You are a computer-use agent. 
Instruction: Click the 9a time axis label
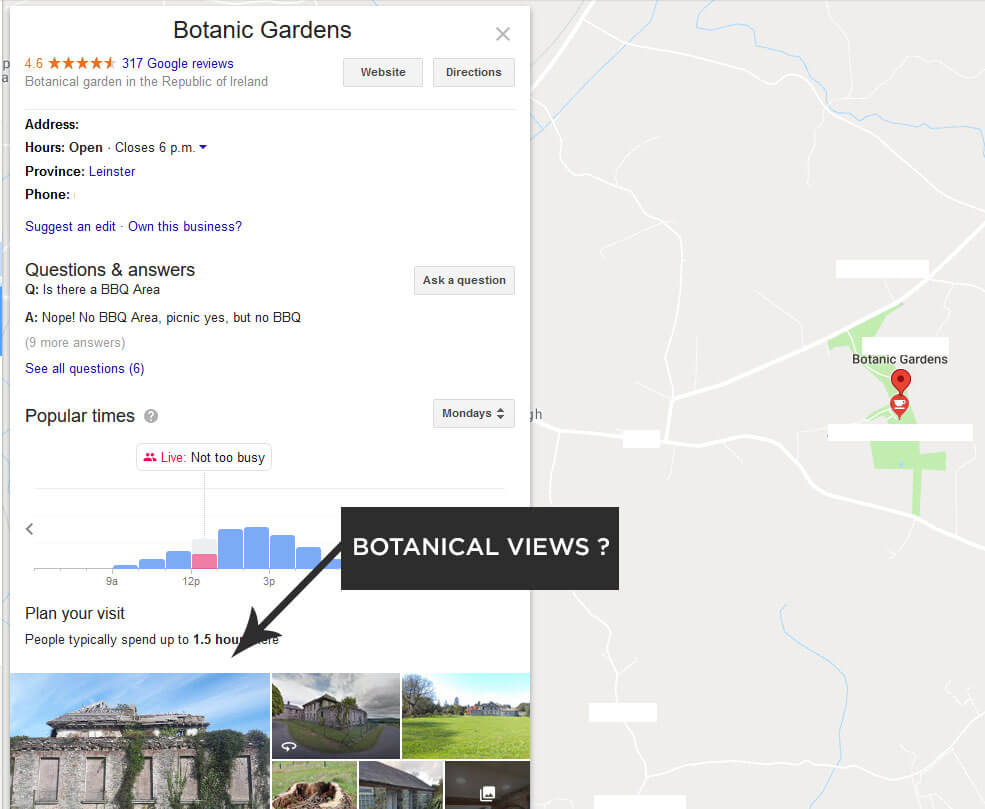(x=112, y=582)
